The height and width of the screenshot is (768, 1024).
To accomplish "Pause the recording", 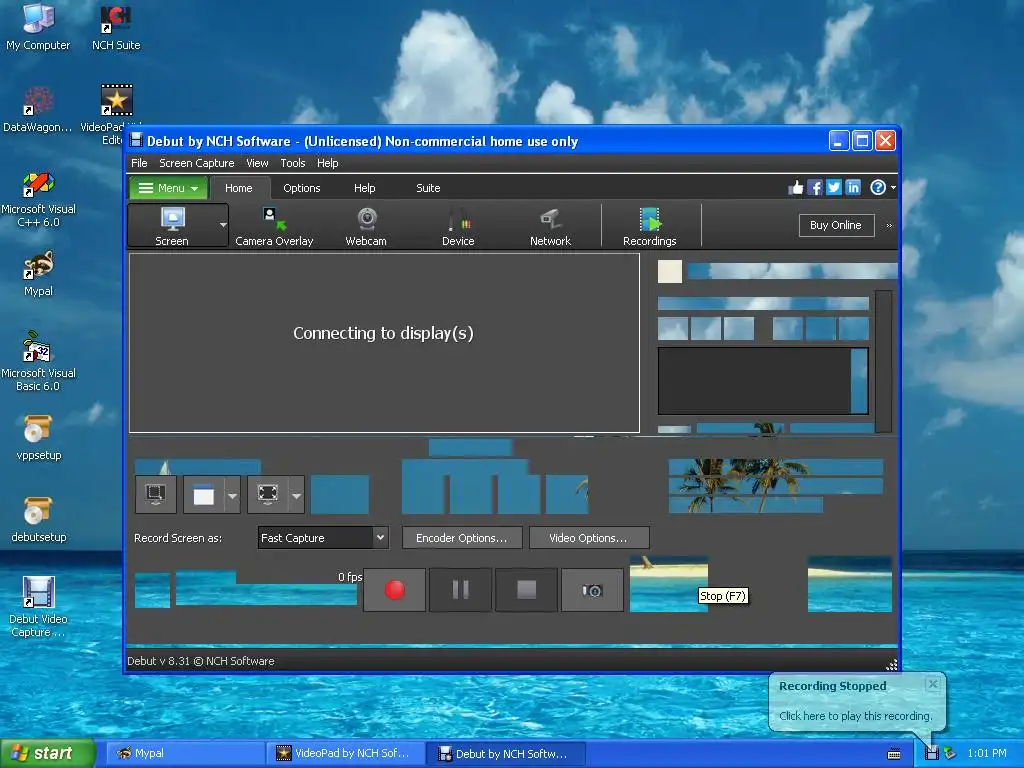I will pyautogui.click(x=460, y=590).
